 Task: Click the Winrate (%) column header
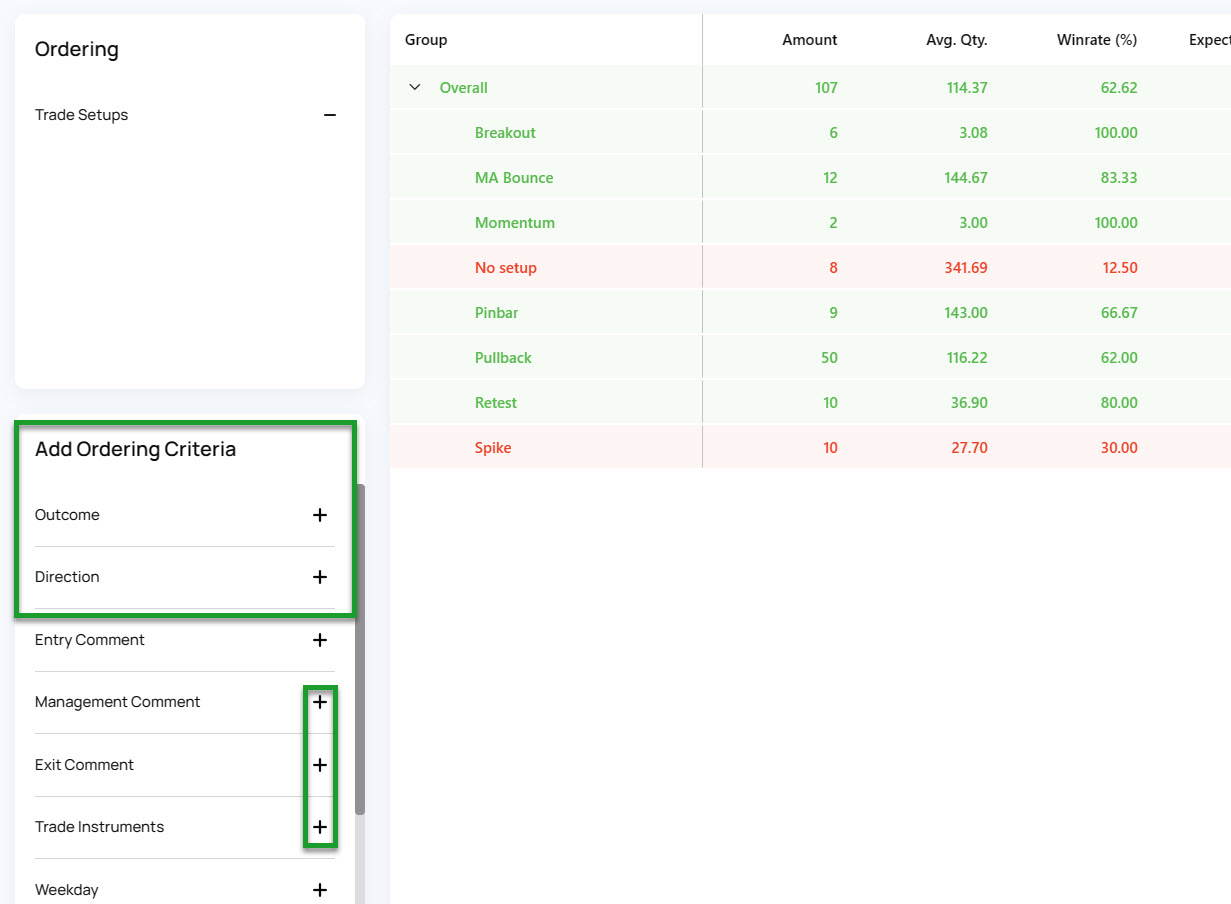[x=1097, y=40]
